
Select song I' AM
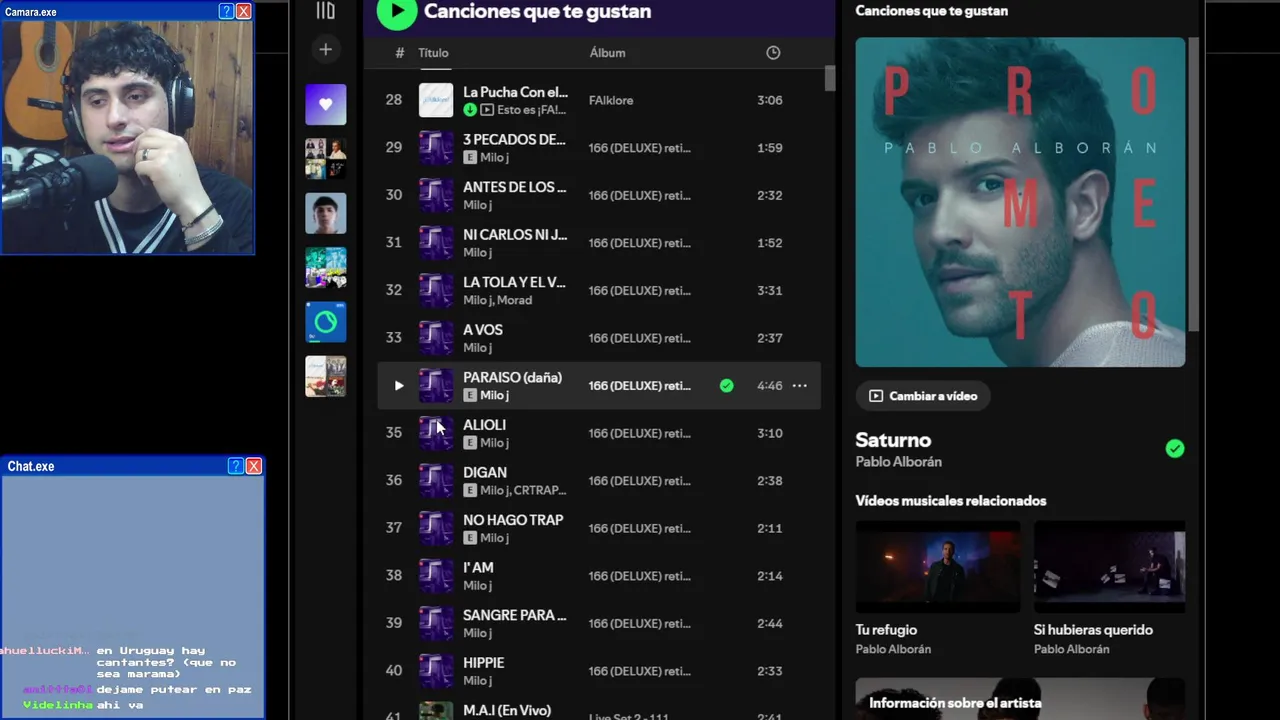[478, 568]
